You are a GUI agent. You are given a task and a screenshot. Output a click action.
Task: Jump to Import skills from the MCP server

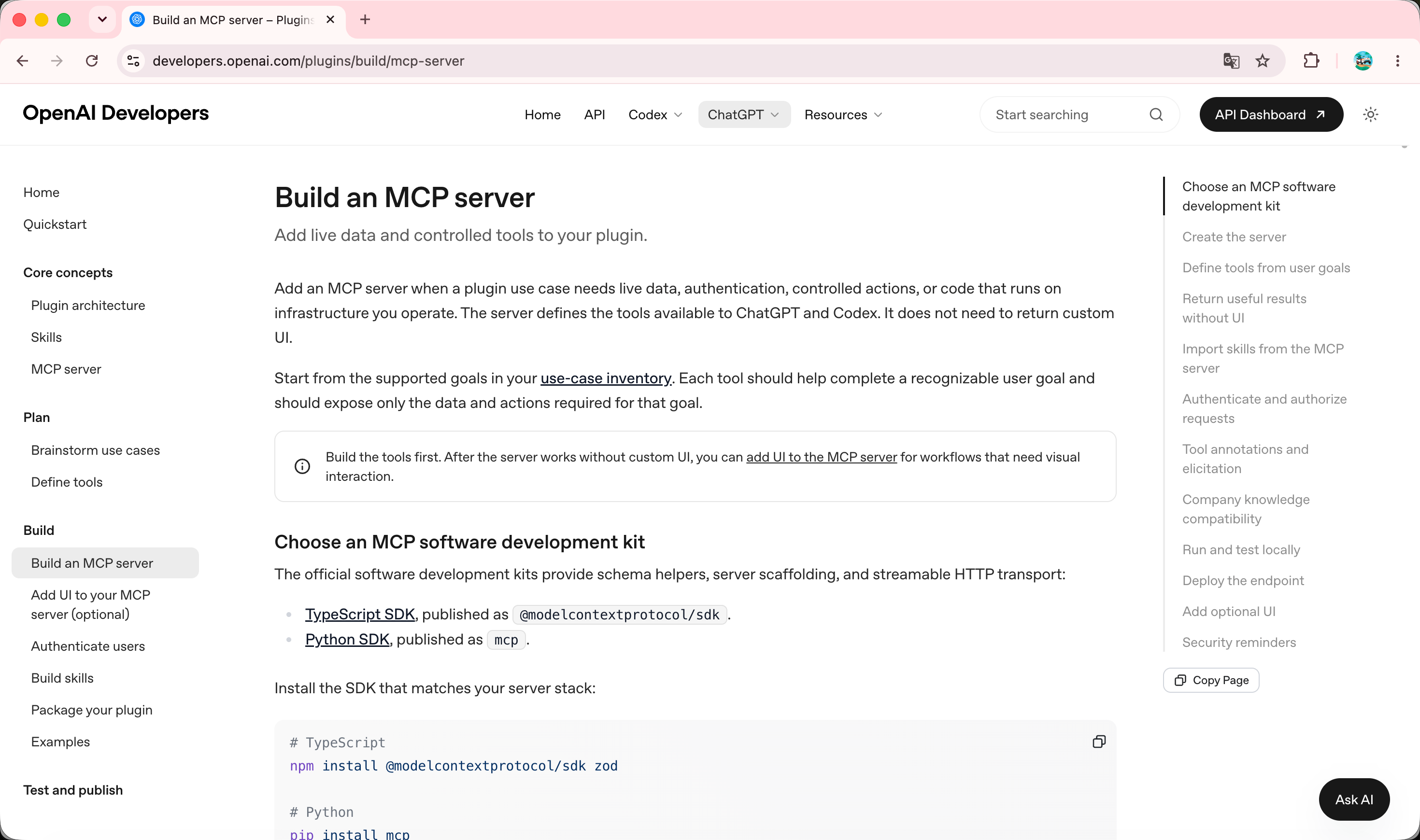tap(1263, 358)
